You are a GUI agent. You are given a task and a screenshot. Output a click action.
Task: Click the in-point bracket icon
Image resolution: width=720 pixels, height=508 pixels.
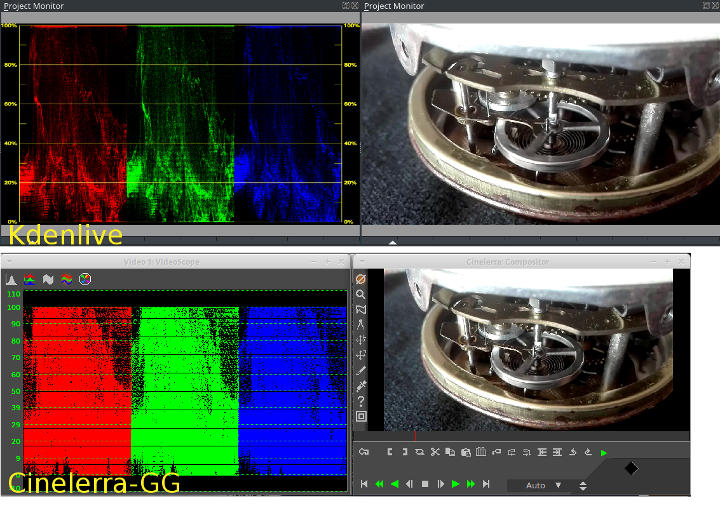[x=389, y=453]
